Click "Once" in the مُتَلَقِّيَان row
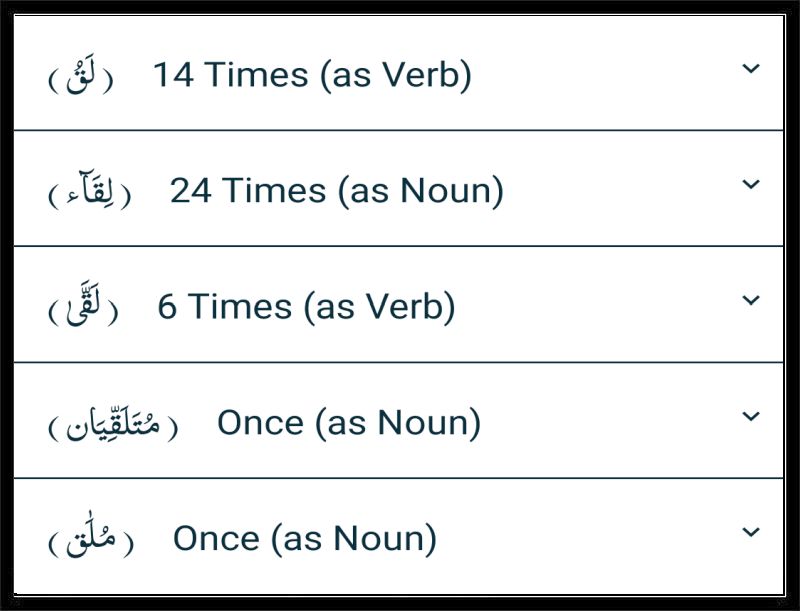The height and width of the screenshot is (611, 800). pos(260,423)
